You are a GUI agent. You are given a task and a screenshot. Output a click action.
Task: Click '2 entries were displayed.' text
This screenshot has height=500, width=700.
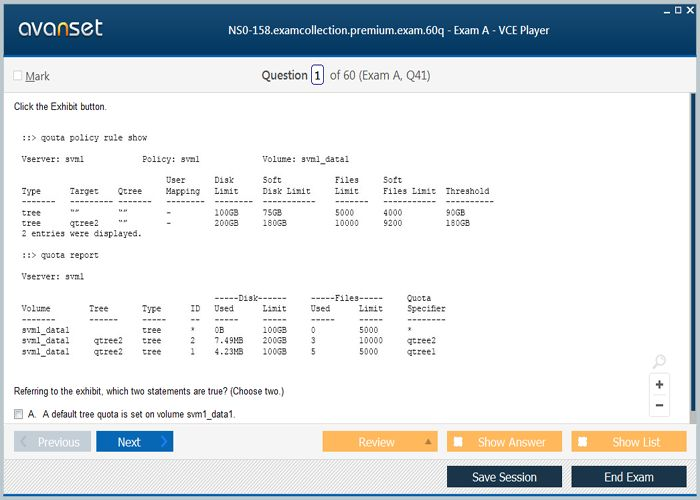(81, 233)
